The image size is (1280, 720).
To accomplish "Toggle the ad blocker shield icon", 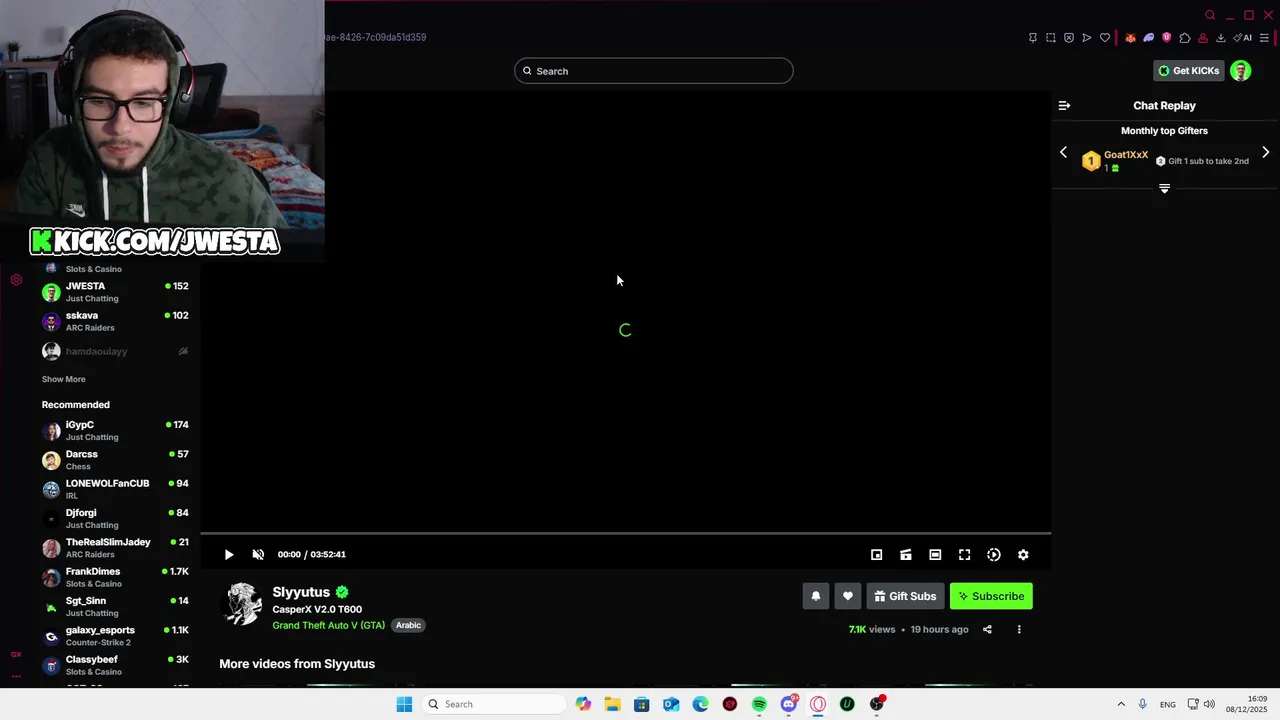I will tap(1069, 38).
